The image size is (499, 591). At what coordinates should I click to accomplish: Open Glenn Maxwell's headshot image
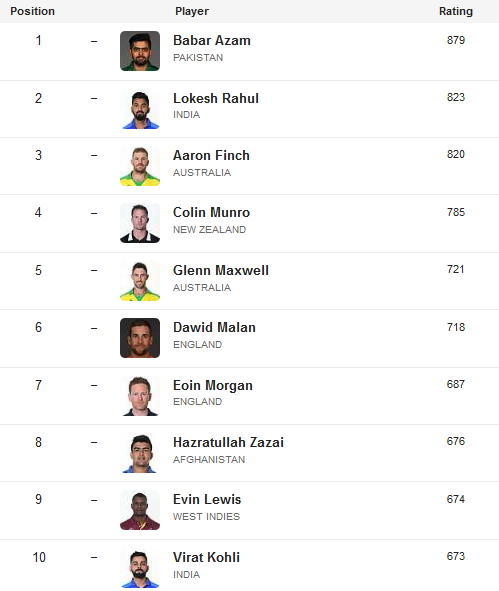click(x=140, y=281)
